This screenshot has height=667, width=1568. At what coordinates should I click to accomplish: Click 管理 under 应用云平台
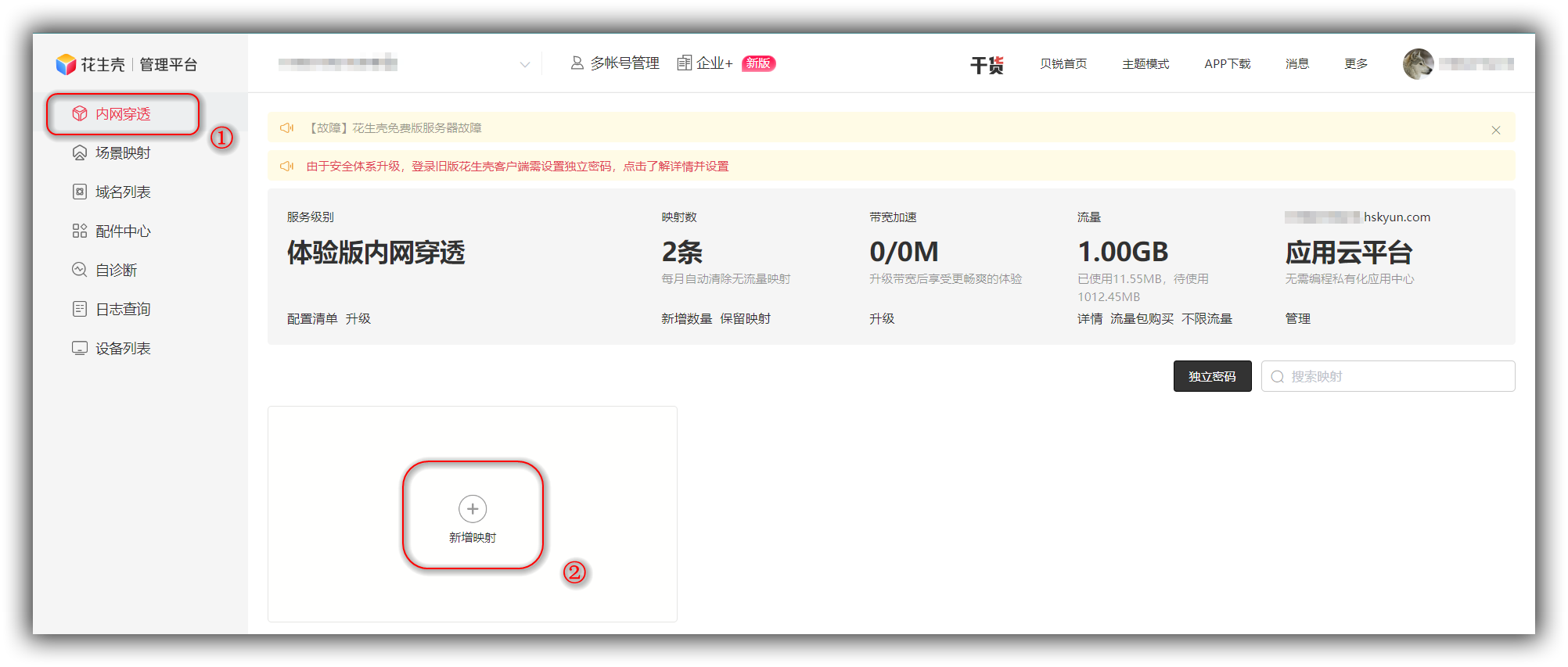coord(1298,318)
